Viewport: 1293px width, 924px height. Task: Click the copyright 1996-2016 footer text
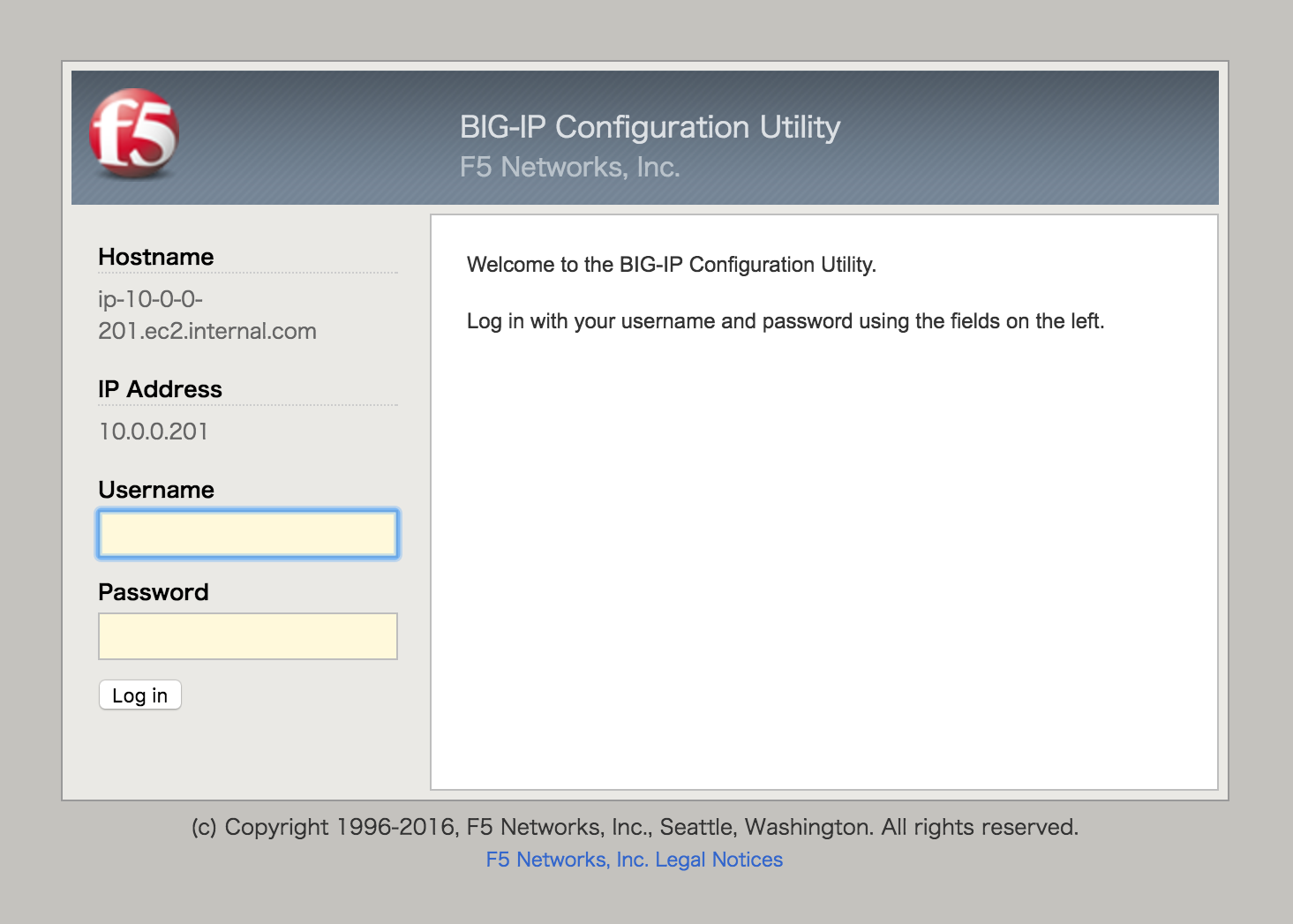click(635, 827)
